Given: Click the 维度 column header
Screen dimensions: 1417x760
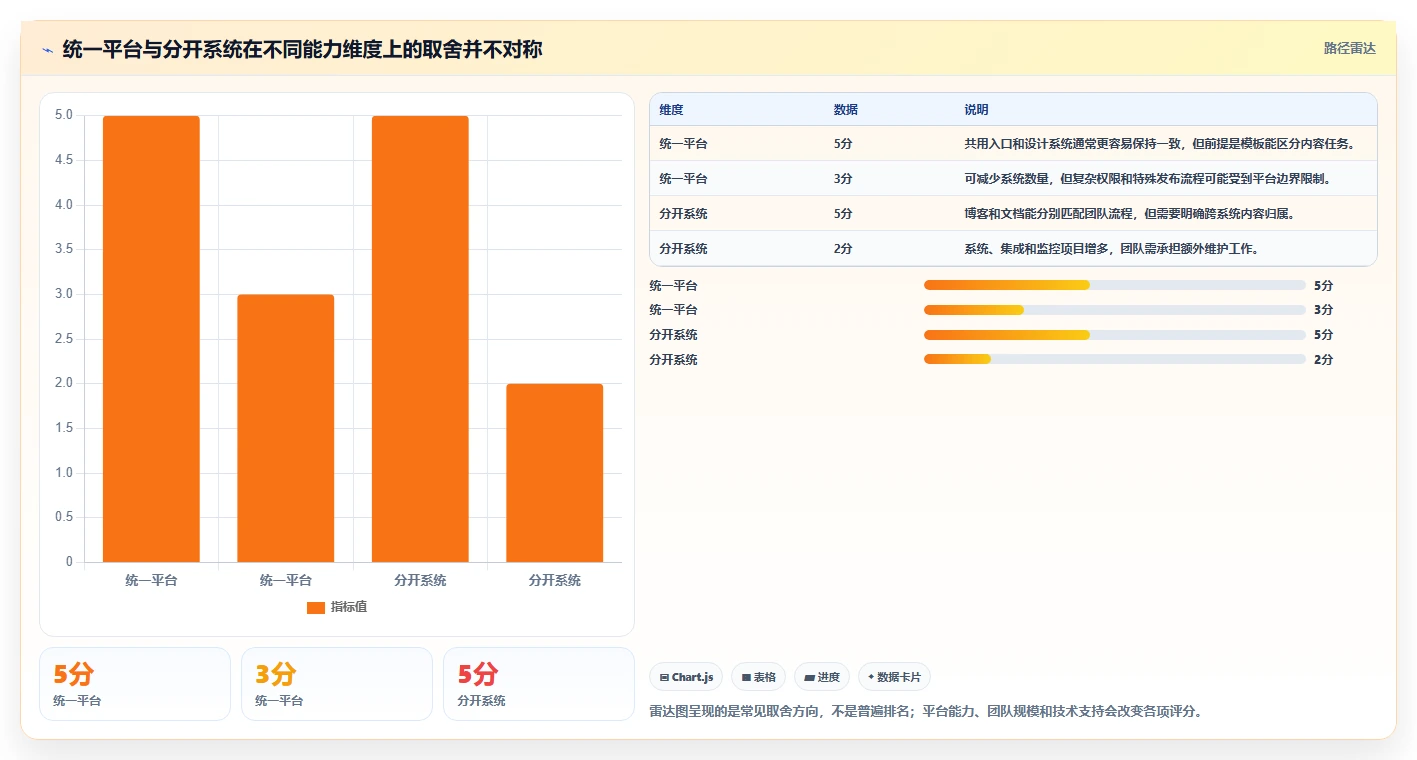Looking at the screenshot, I should pyautogui.click(x=671, y=110).
